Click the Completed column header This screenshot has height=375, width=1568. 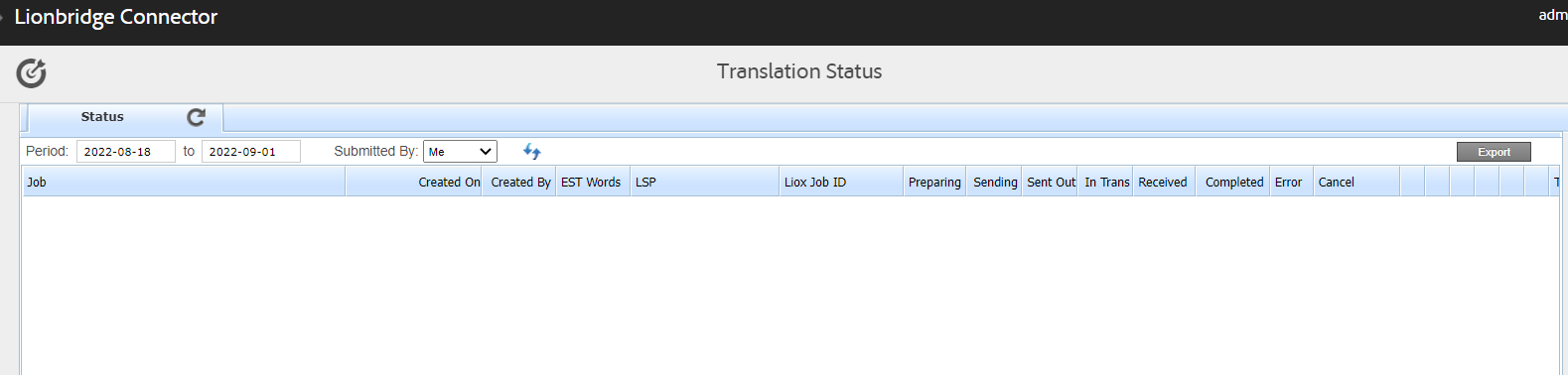pos(1233,182)
